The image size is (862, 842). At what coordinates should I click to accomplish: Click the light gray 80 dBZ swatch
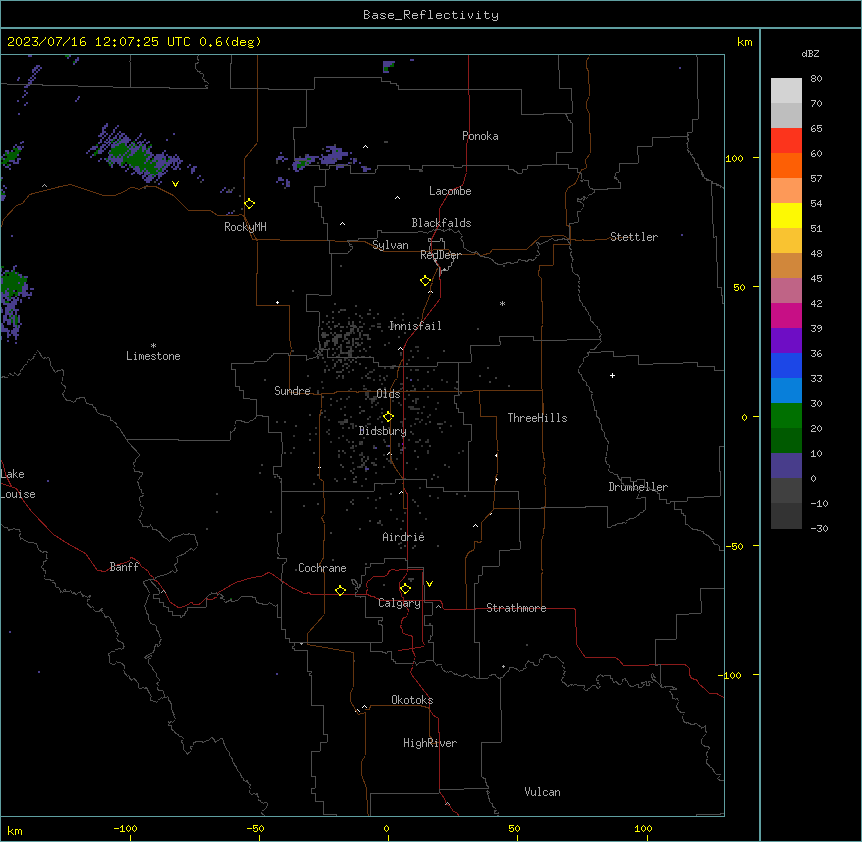coord(786,91)
